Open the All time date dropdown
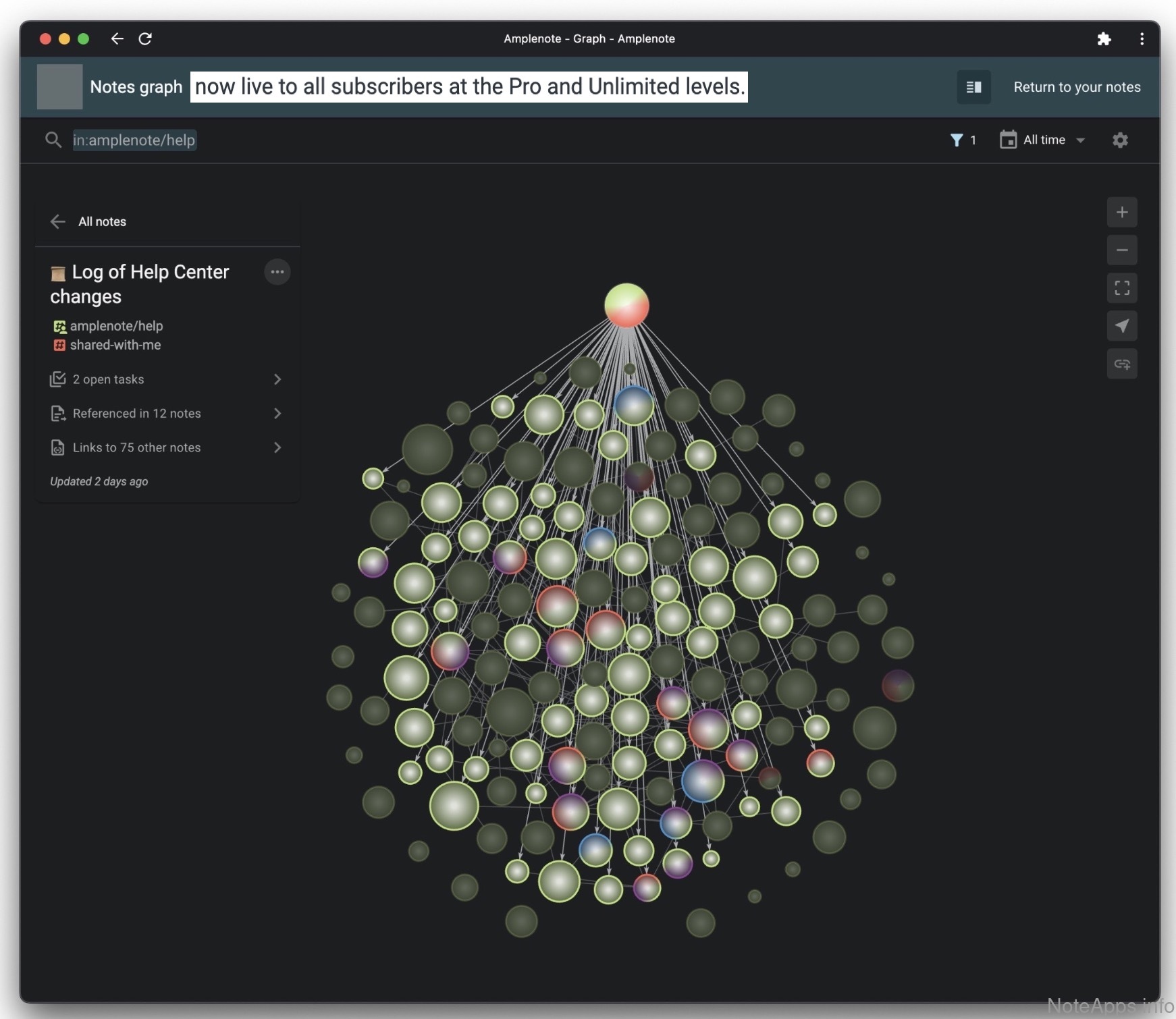This screenshot has height=1019, width=1176. click(1043, 140)
